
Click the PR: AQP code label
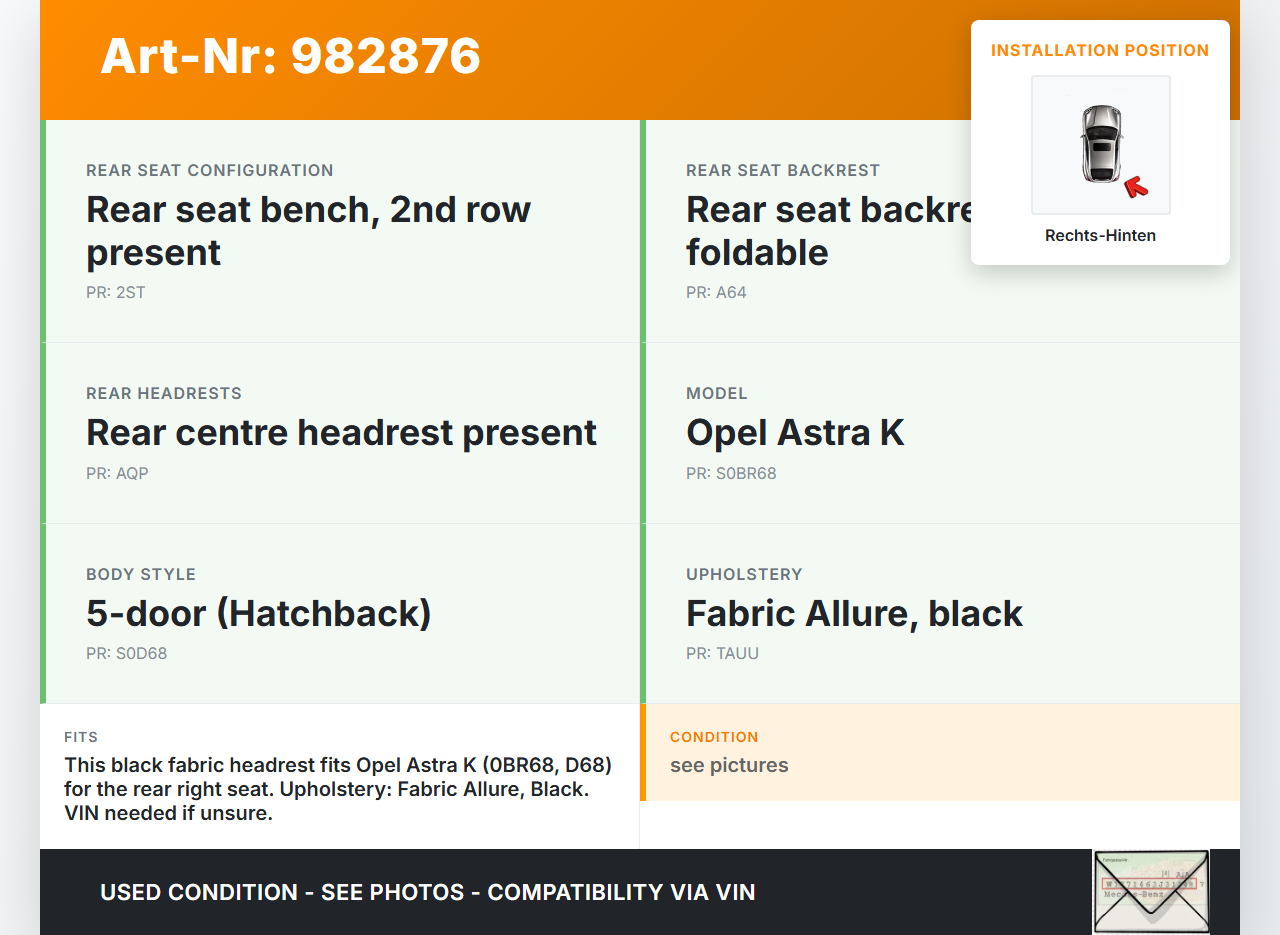pos(117,473)
